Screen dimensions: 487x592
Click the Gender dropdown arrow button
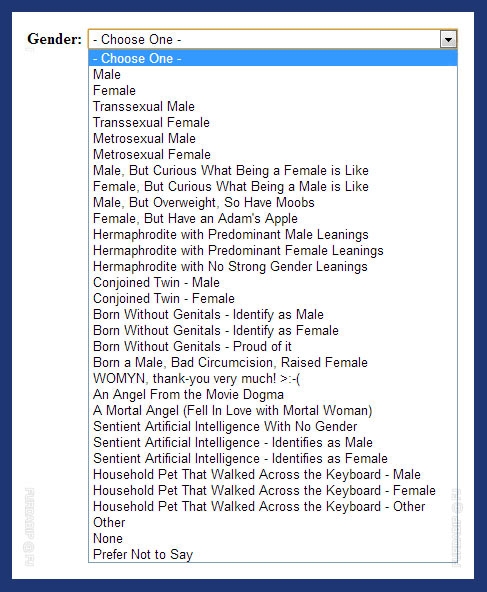pyautogui.click(x=448, y=39)
